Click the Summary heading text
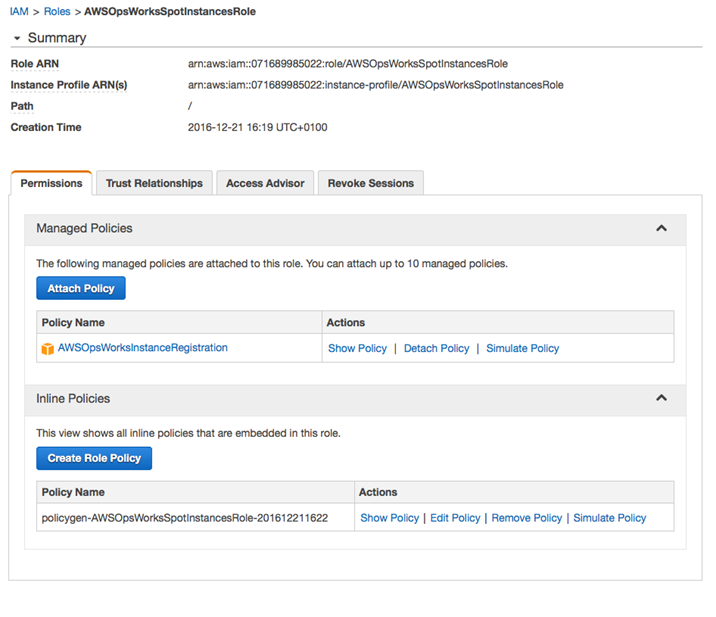The height and width of the screenshot is (617, 716). tap(57, 38)
